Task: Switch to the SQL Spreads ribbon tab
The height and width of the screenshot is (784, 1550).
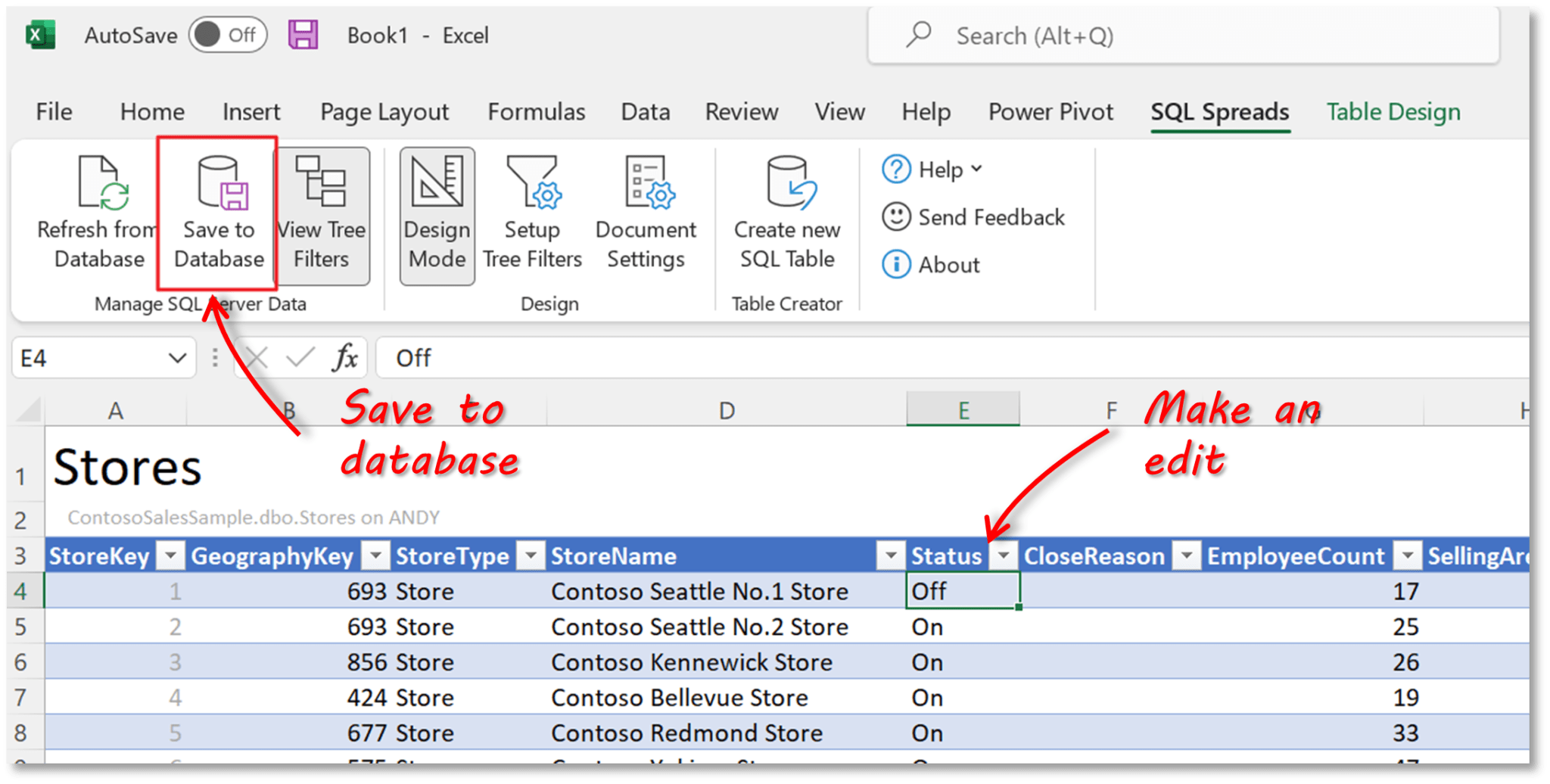Action: [1219, 111]
